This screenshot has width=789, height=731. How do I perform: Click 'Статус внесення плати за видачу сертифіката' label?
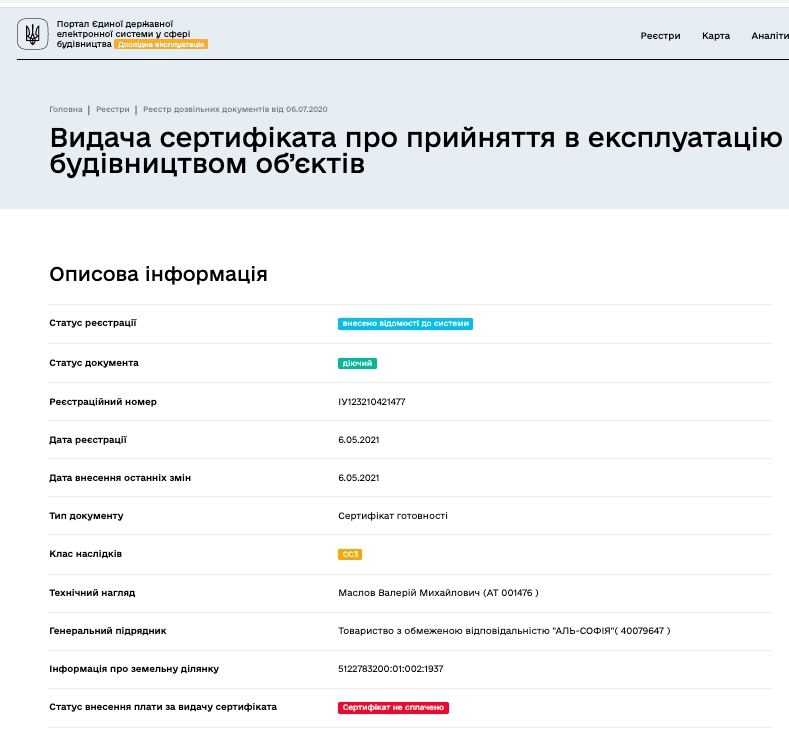tap(163, 707)
